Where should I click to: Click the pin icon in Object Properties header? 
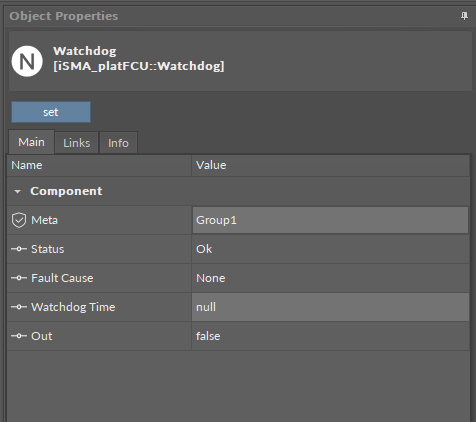coord(464,16)
